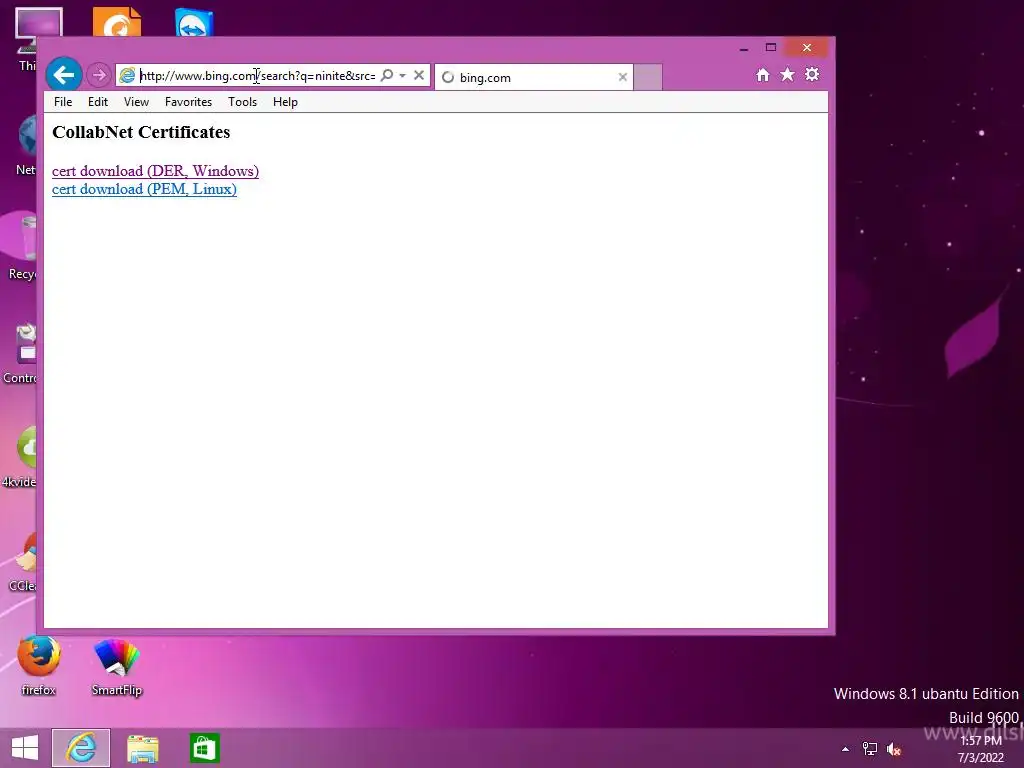Open the Edit menu
This screenshot has height=768, width=1024.
98,102
